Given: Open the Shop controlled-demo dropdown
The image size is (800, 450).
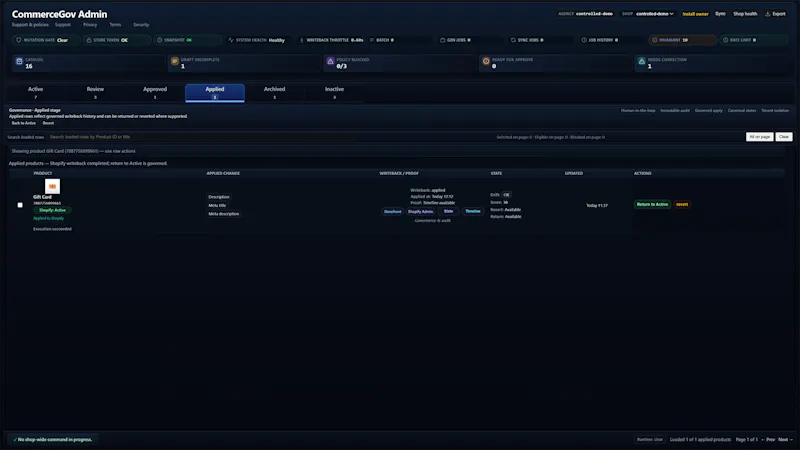Looking at the screenshot, I should [655, 14].
